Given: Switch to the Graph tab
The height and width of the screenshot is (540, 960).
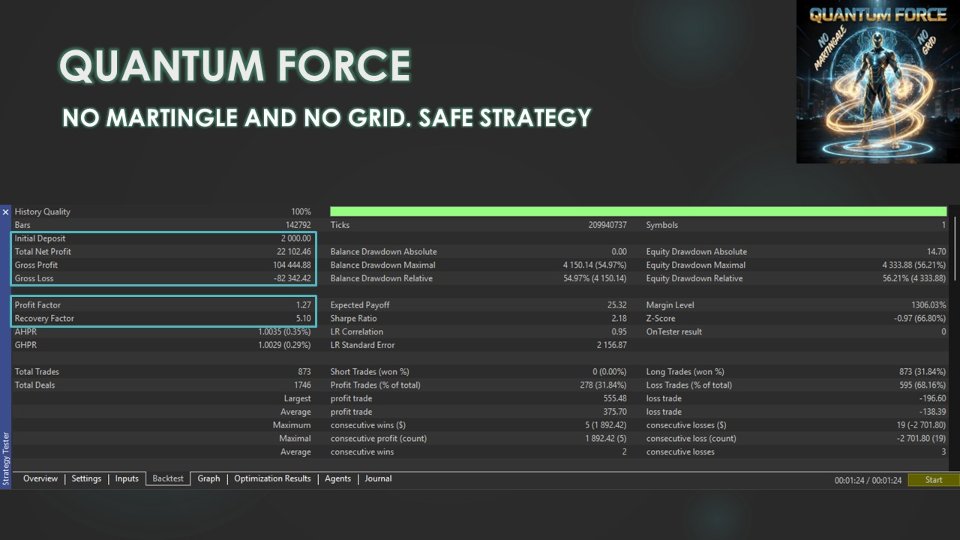Looking at the screenshot, I should [x=209, y=479].
